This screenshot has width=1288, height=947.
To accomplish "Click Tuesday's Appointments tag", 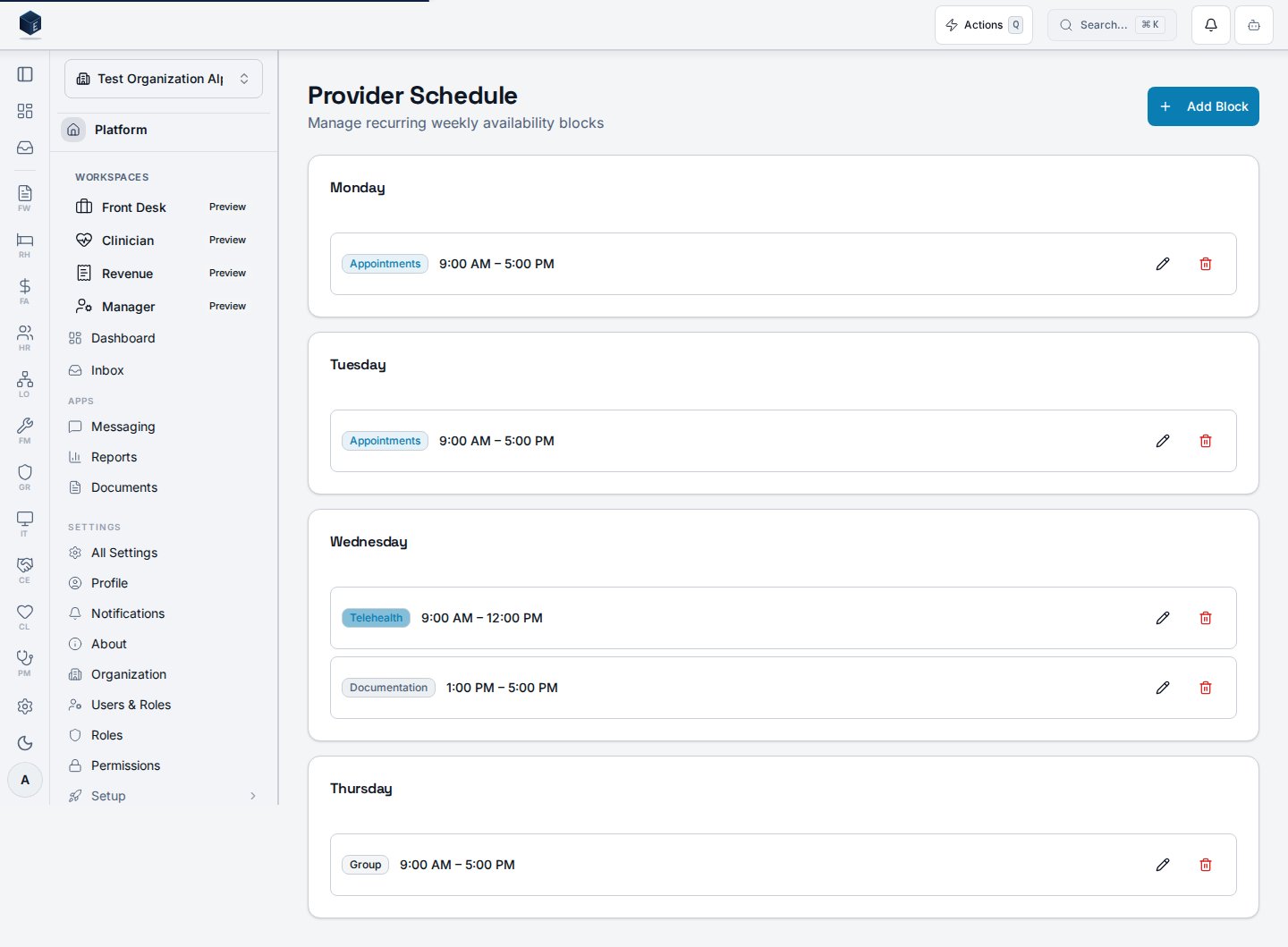I will point(385,441).
